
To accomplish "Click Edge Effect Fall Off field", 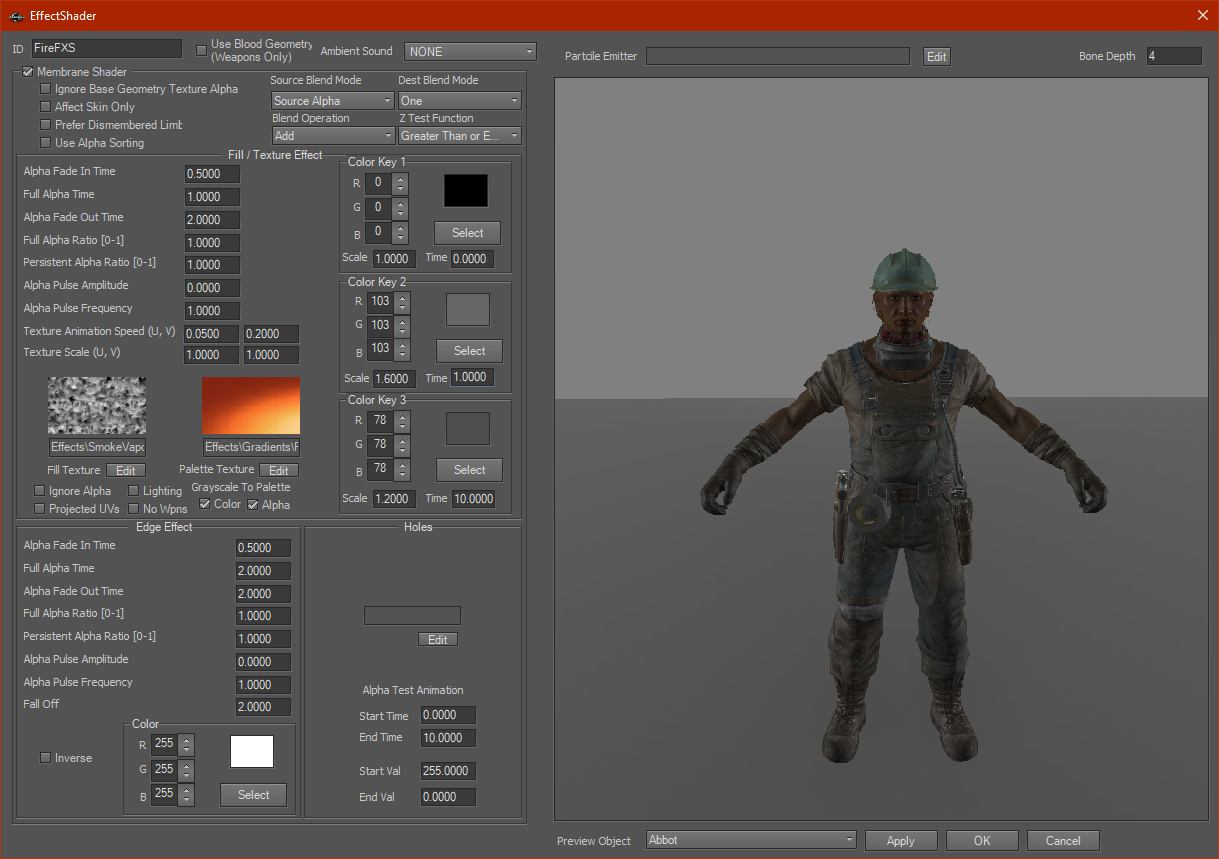I will 264,707.
